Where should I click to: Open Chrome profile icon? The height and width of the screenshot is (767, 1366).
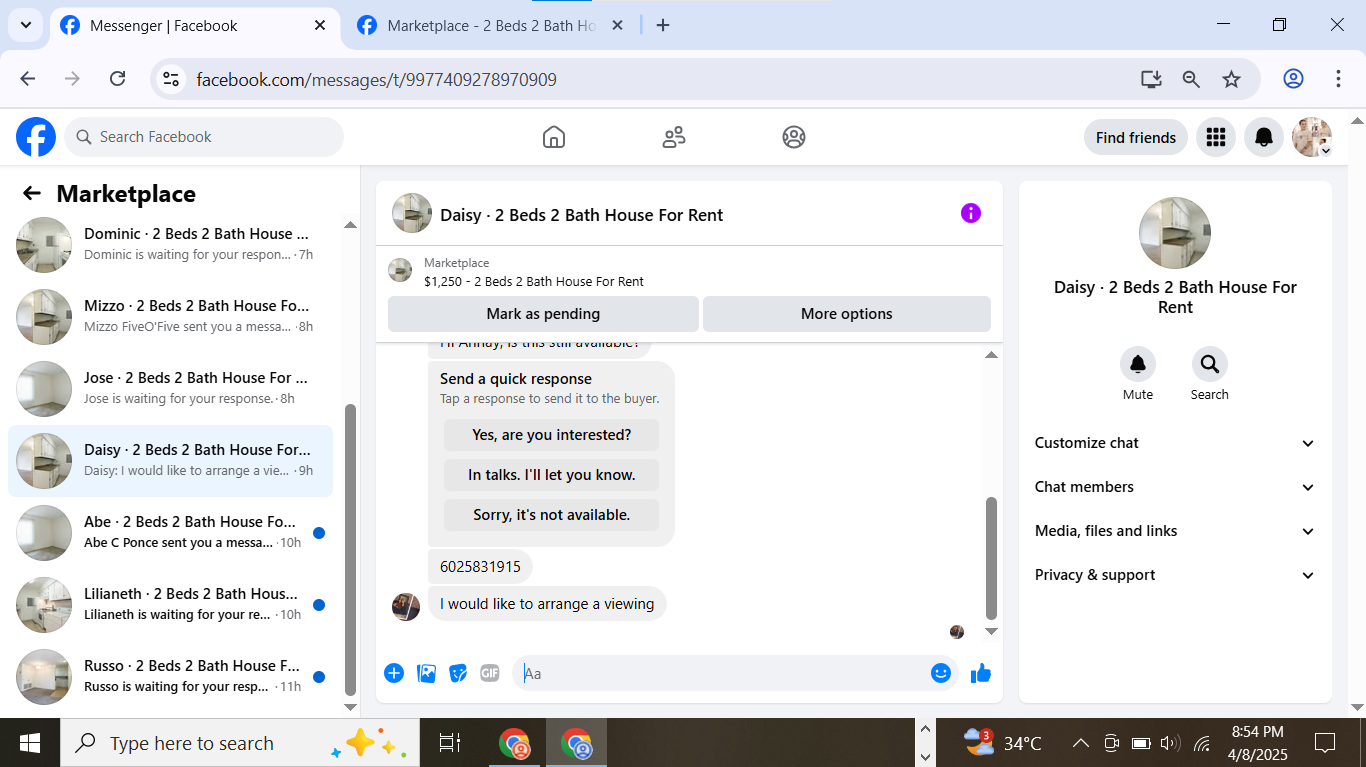tap(1293, 79)
